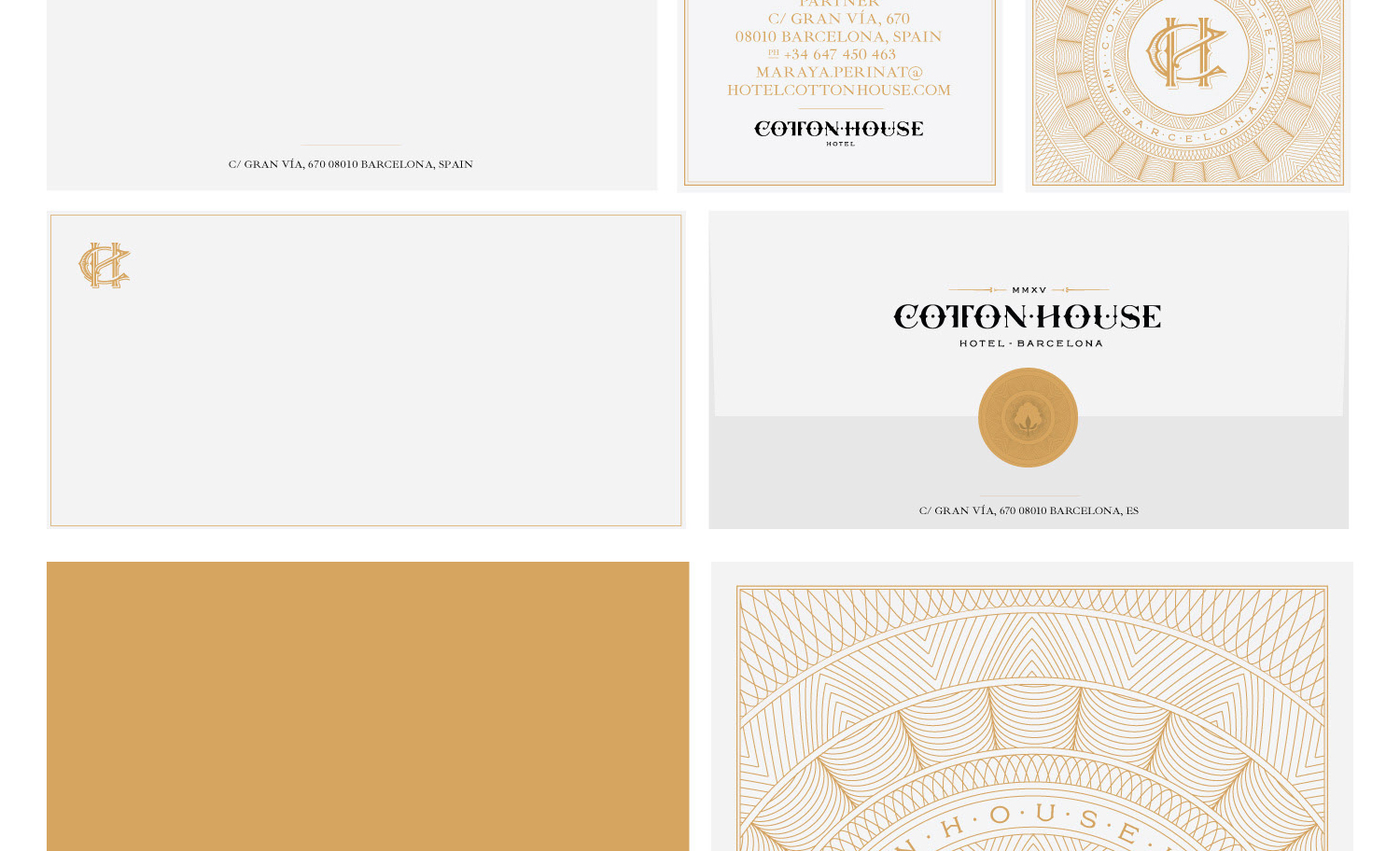
Task: Select the CH monogram on the notecard
Action: (x=104, y=264)
